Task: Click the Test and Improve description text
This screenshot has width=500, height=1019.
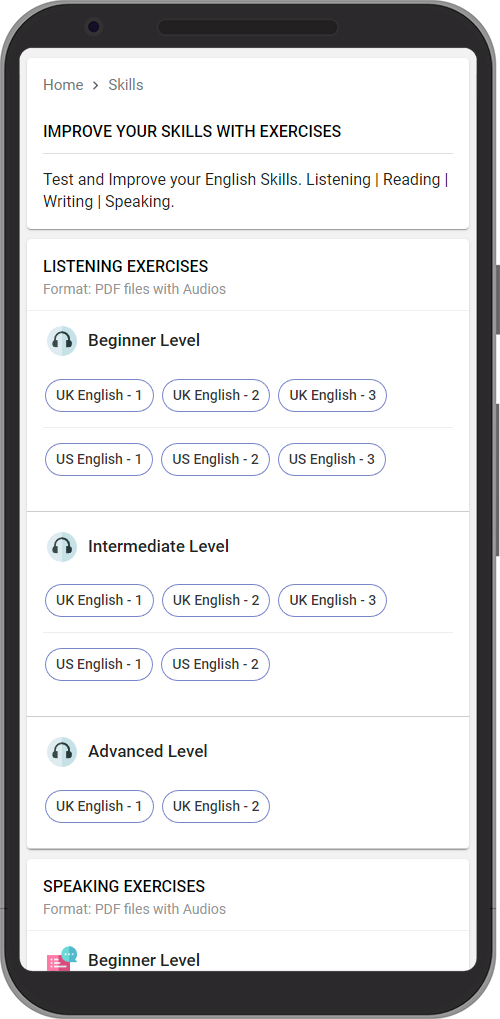Action: coord(246,190)
